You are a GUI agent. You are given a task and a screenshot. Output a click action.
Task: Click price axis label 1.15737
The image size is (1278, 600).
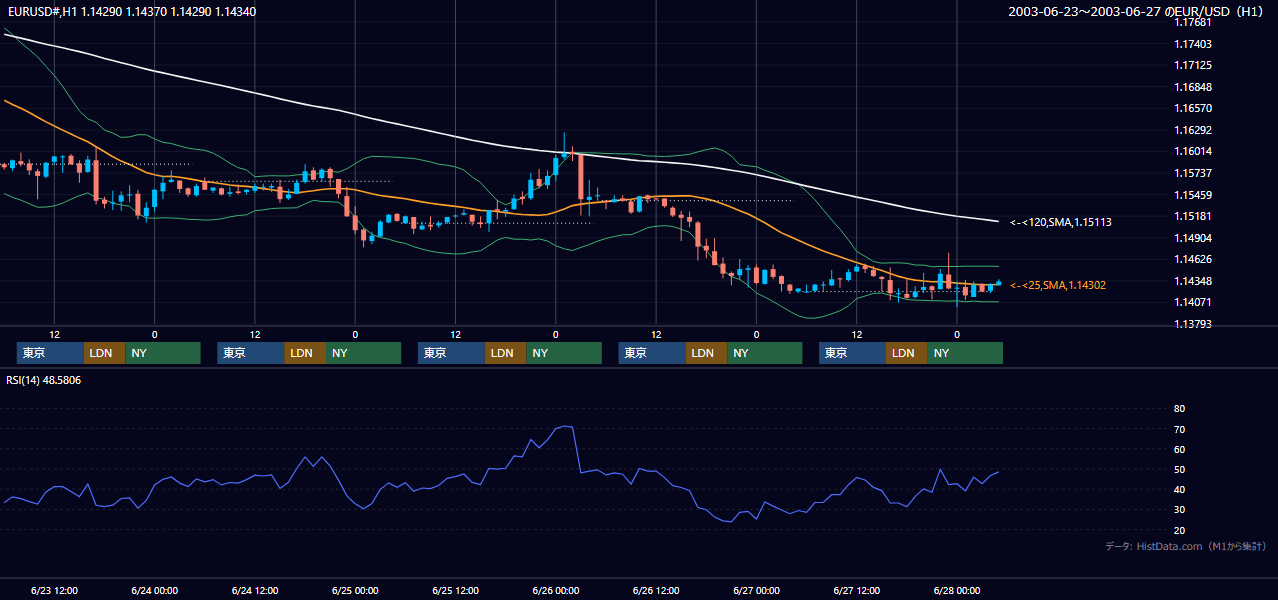[x=1192, y=173]
